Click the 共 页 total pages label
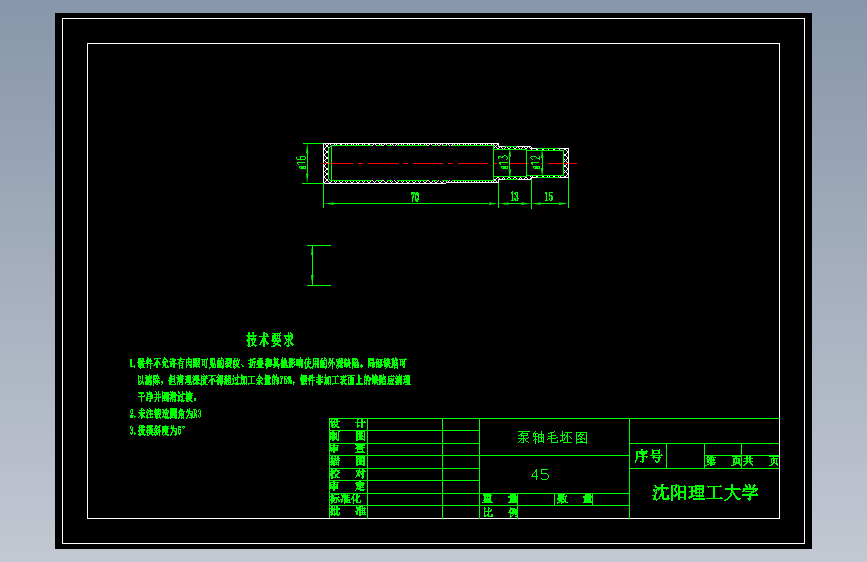 coord(761,461)
